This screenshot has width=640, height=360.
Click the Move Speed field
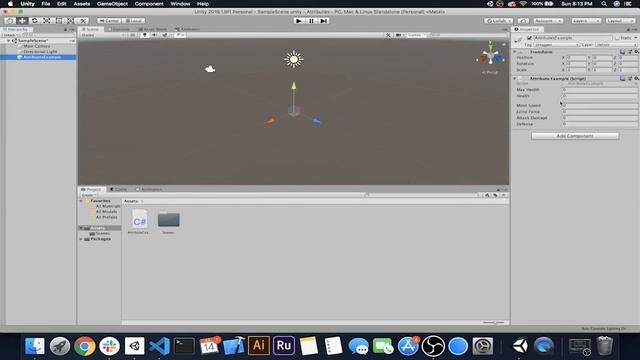(600, 105)
